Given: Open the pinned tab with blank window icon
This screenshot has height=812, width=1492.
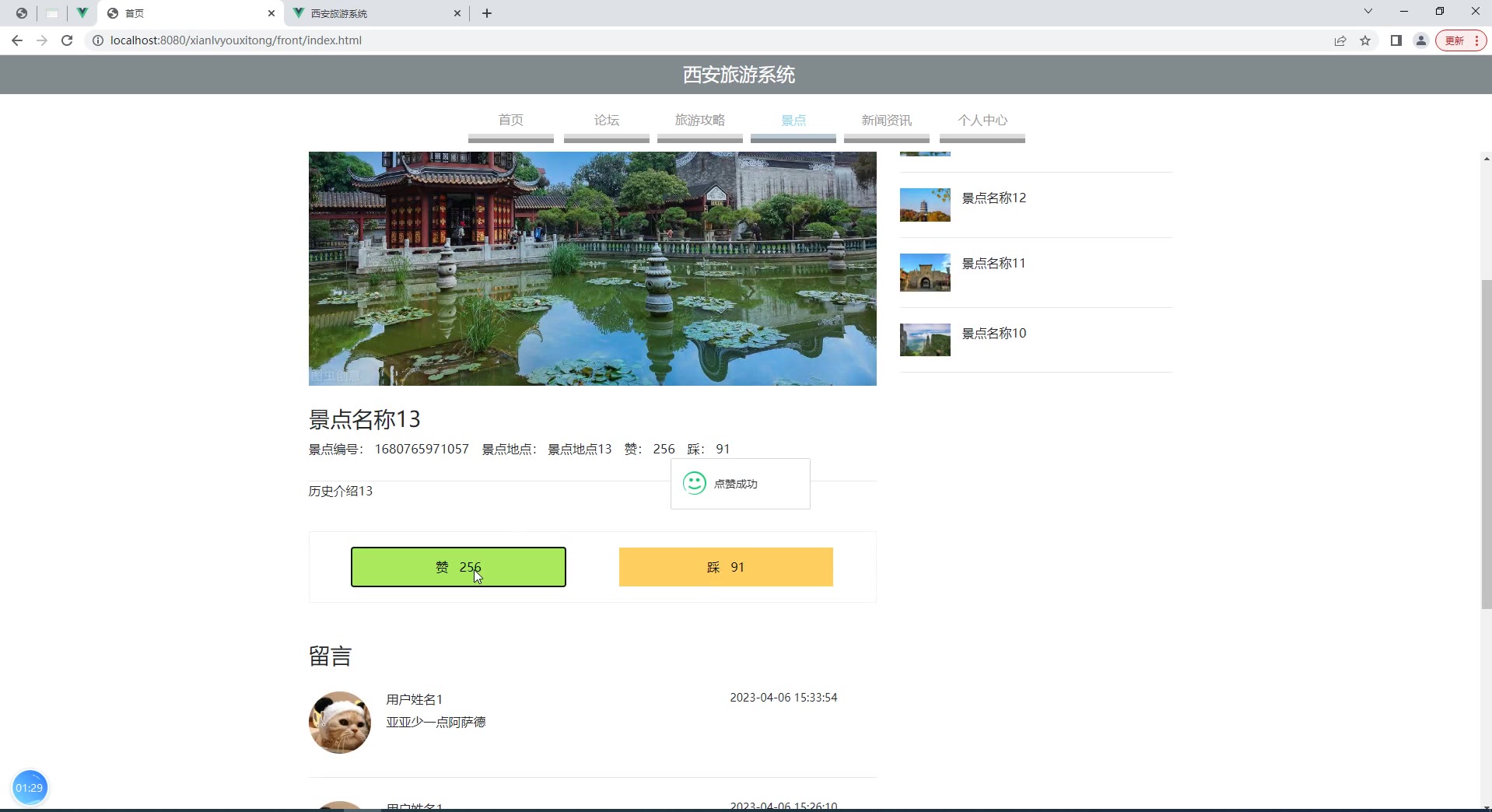Looking at the screenshot, I should tap(52, 13).
